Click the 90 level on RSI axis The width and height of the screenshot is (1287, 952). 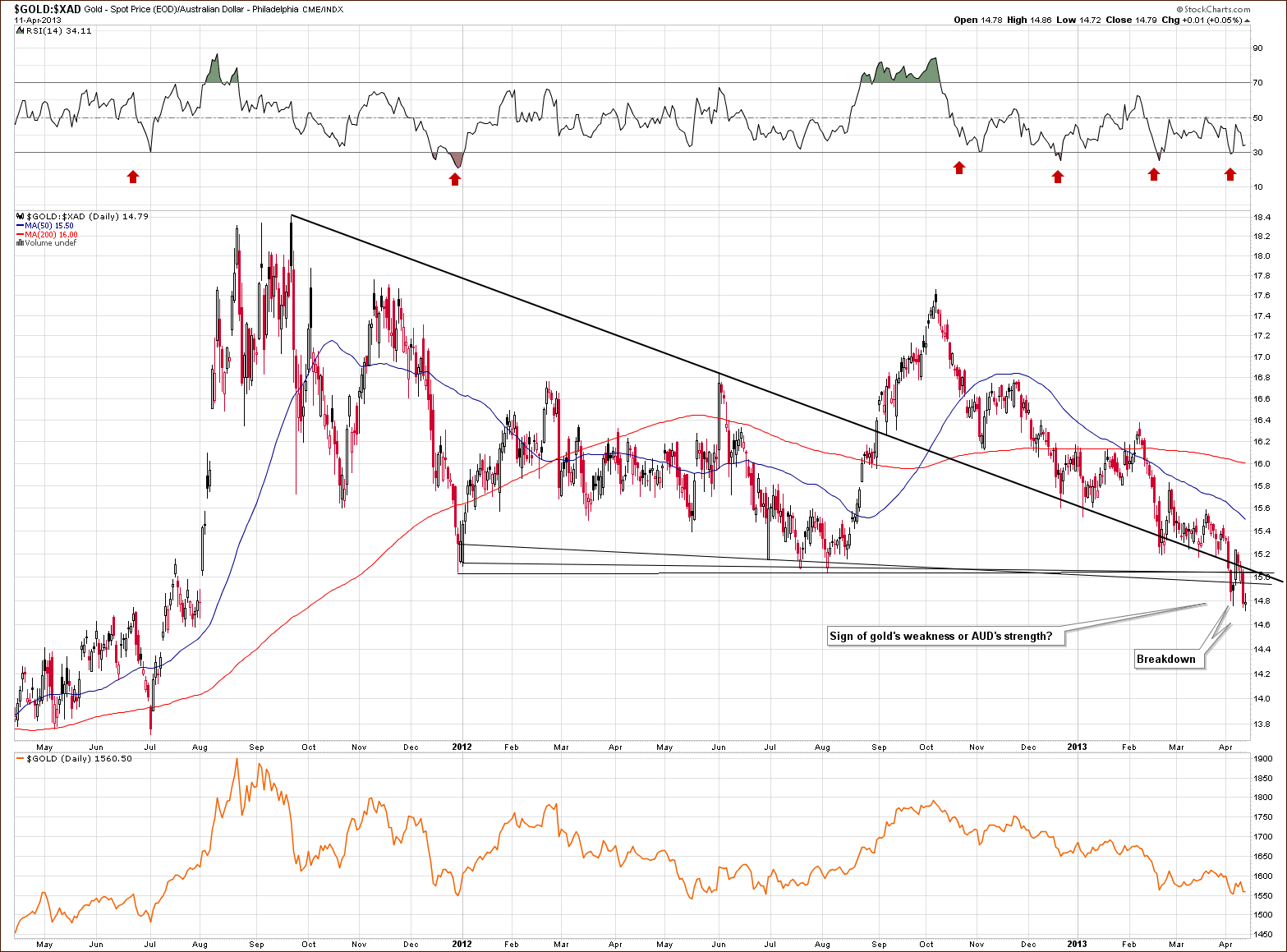tap(1257, 48)
